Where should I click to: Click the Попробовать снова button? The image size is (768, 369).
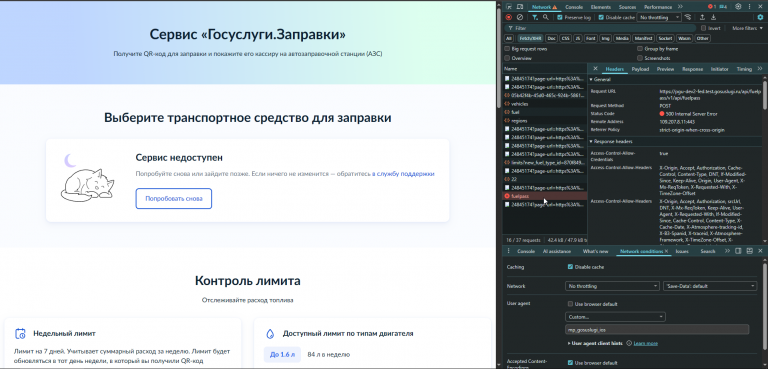174,198
